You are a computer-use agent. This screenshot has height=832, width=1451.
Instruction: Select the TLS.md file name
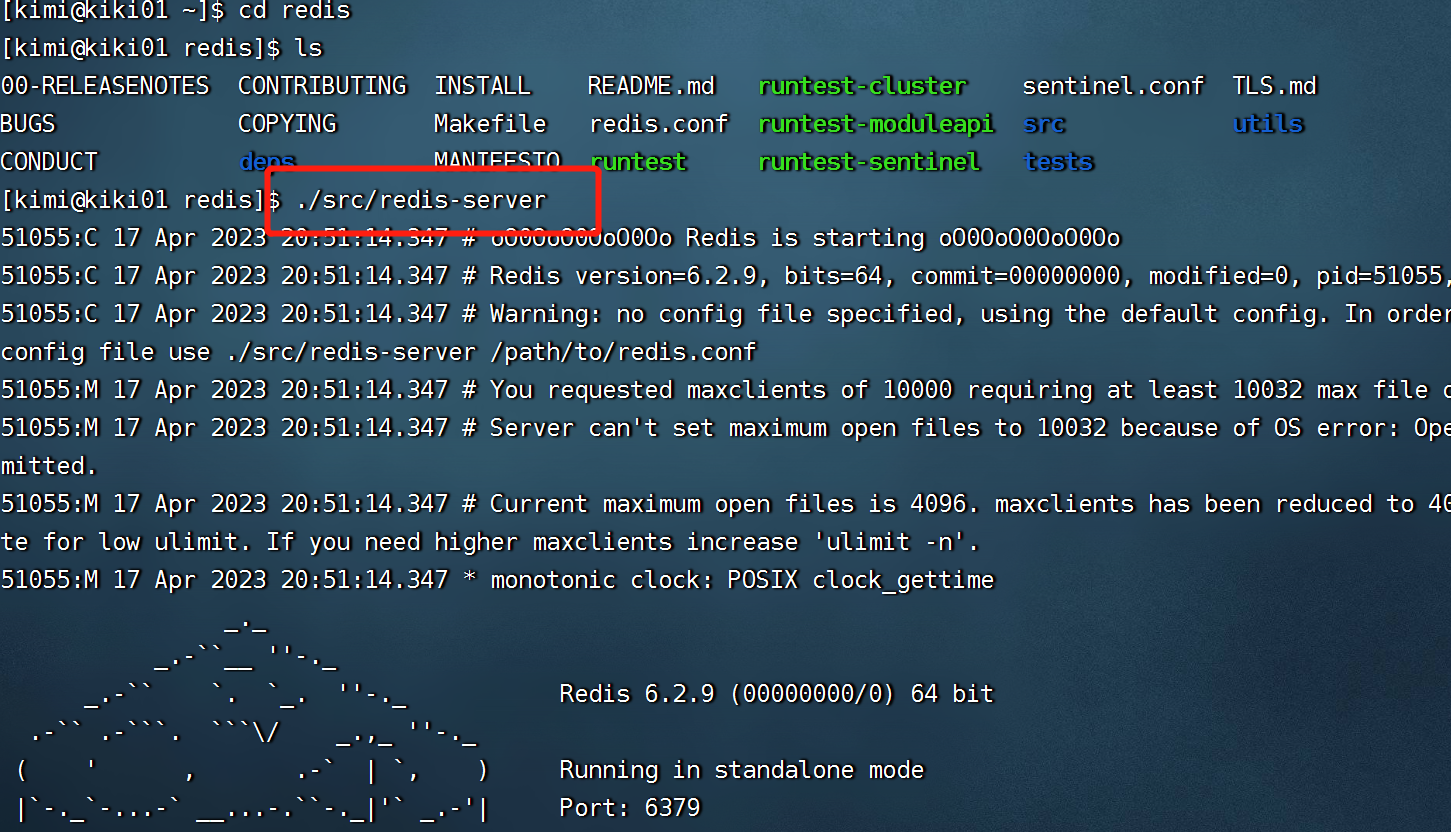tap(1274, 86)
